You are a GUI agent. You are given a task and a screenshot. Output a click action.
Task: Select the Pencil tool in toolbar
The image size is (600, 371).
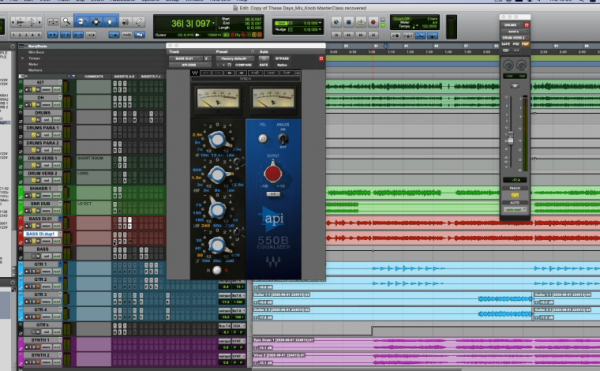tap(139, 22)
